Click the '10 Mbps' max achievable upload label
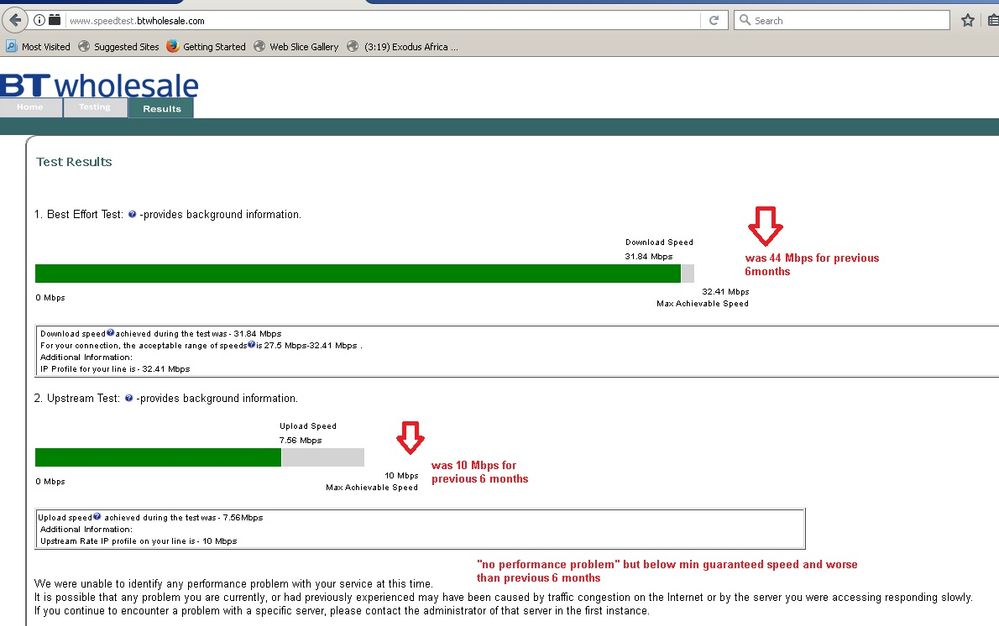Viewport: 999px width, 626px height. [401, 476]
